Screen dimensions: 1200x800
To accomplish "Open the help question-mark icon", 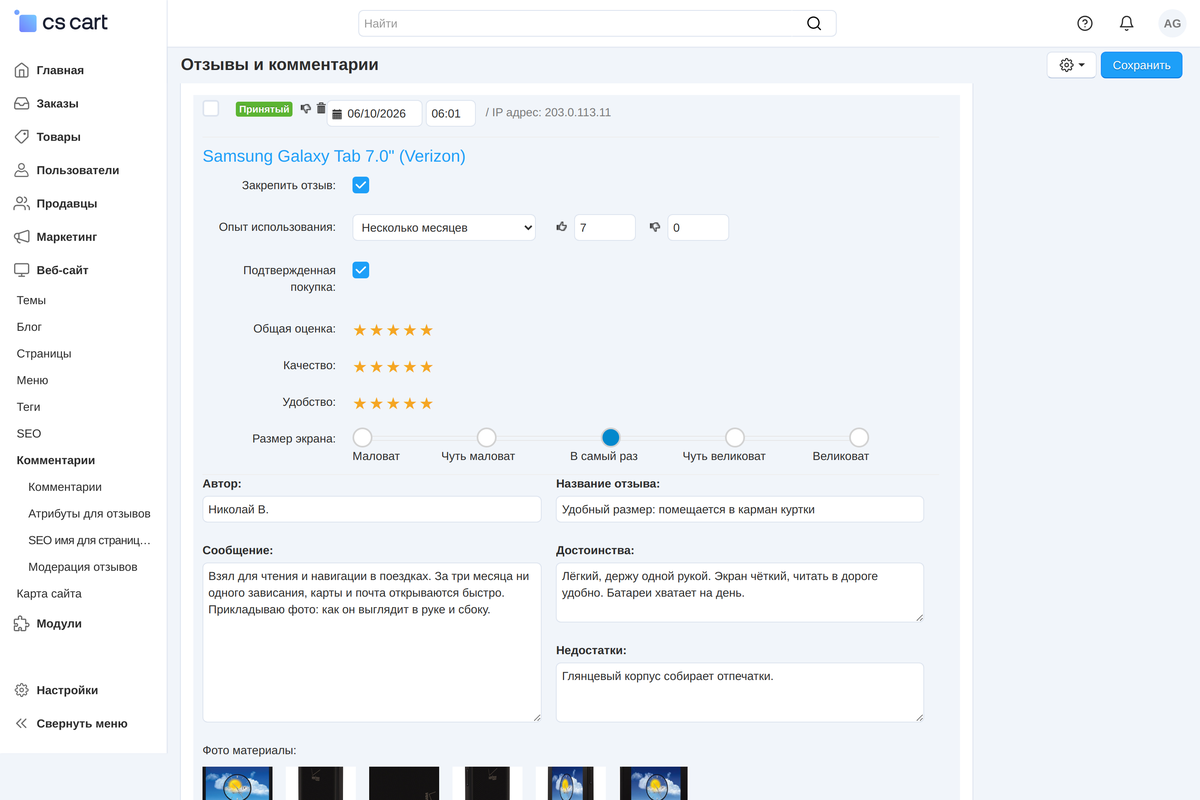I will coord(1085,23).
